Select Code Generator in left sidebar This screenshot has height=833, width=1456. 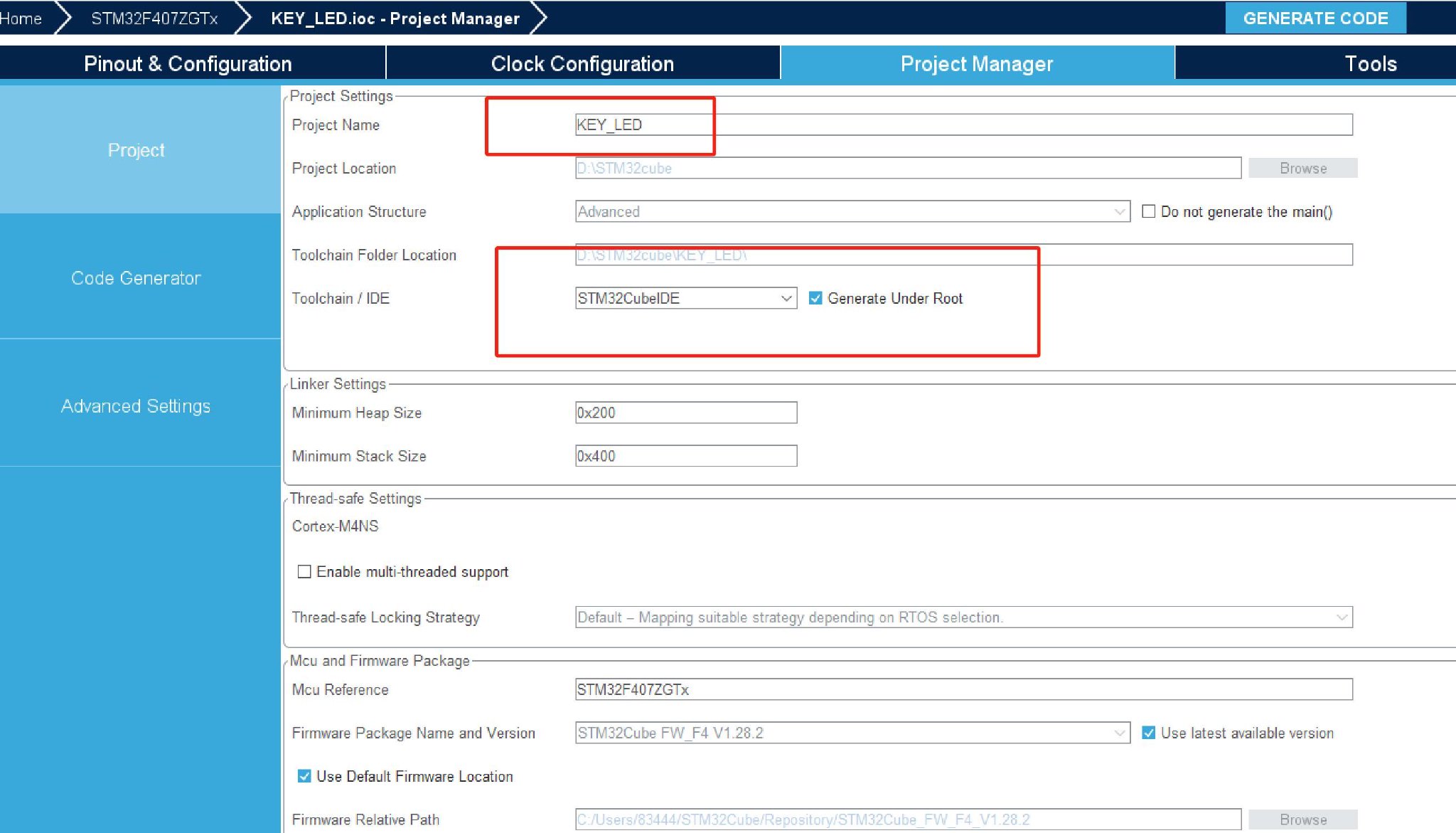(136, 278)
